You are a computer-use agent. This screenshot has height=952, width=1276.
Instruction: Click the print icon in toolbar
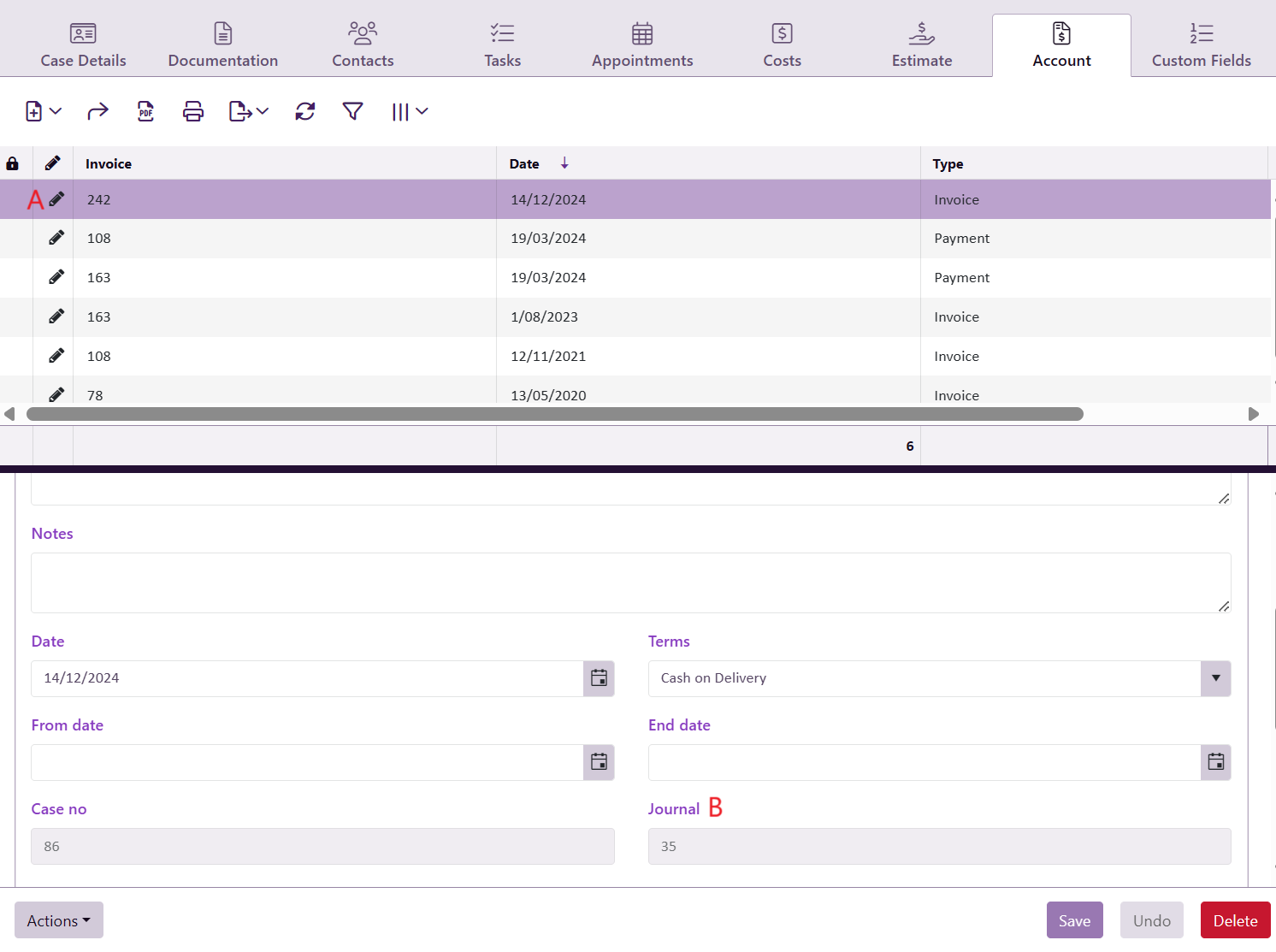[193, 111]
